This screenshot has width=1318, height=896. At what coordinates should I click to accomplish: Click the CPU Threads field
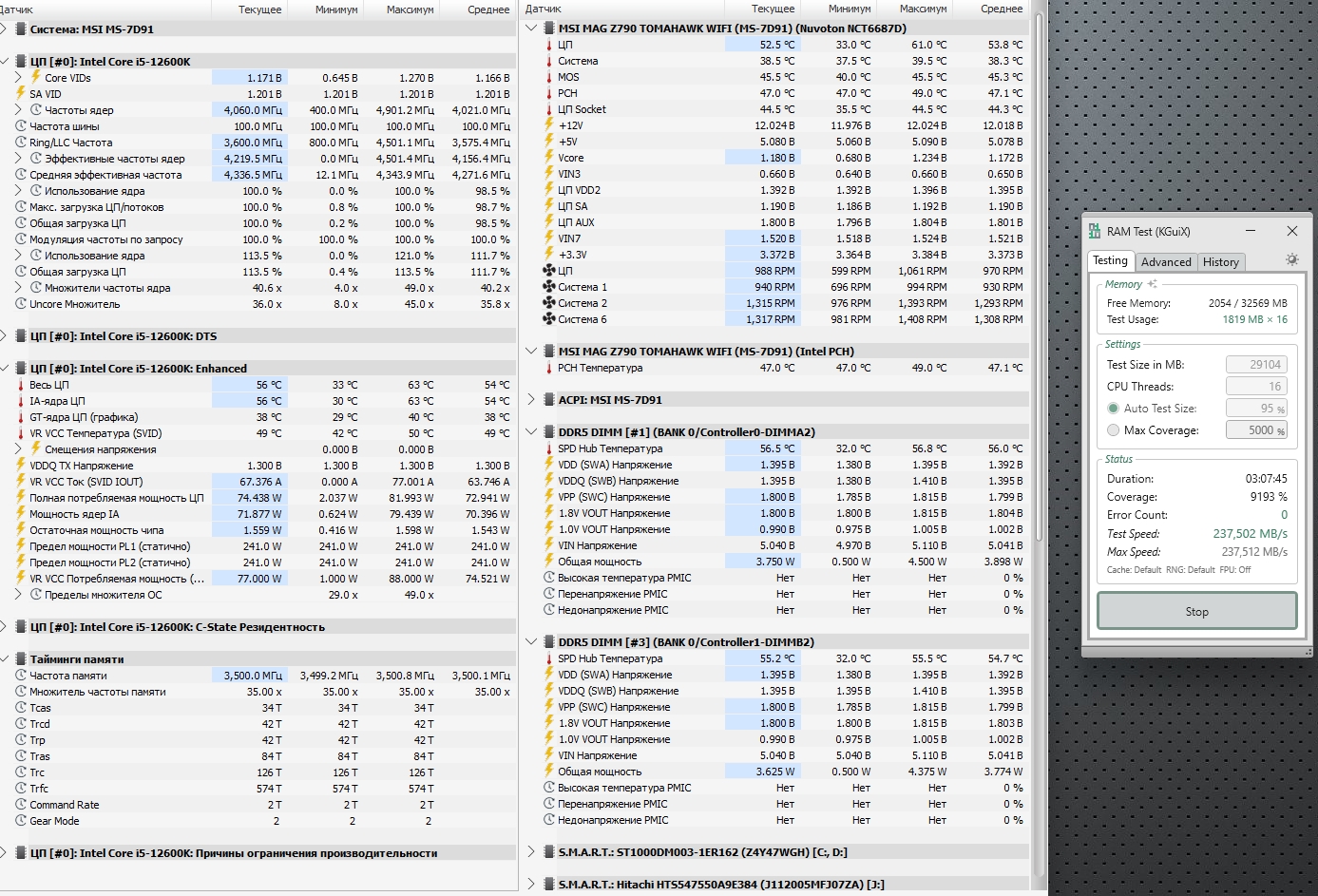pos(1257,386)
